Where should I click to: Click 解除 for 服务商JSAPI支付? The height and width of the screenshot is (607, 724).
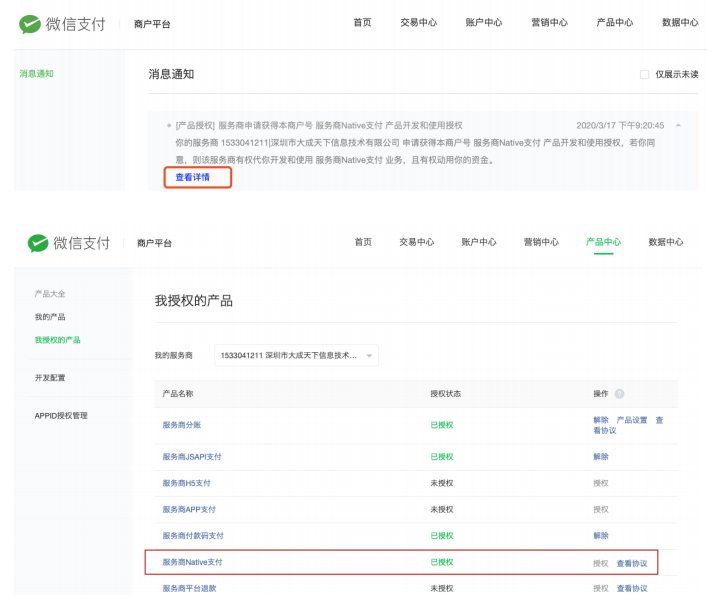tap(601, 457)
